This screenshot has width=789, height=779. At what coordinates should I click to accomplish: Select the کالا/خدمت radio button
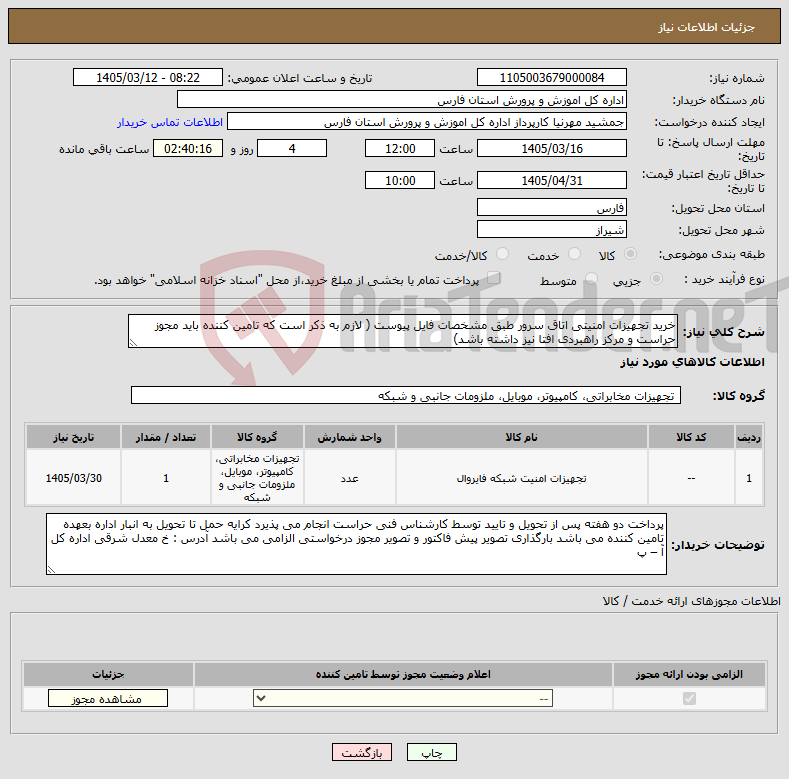(502, 254)
